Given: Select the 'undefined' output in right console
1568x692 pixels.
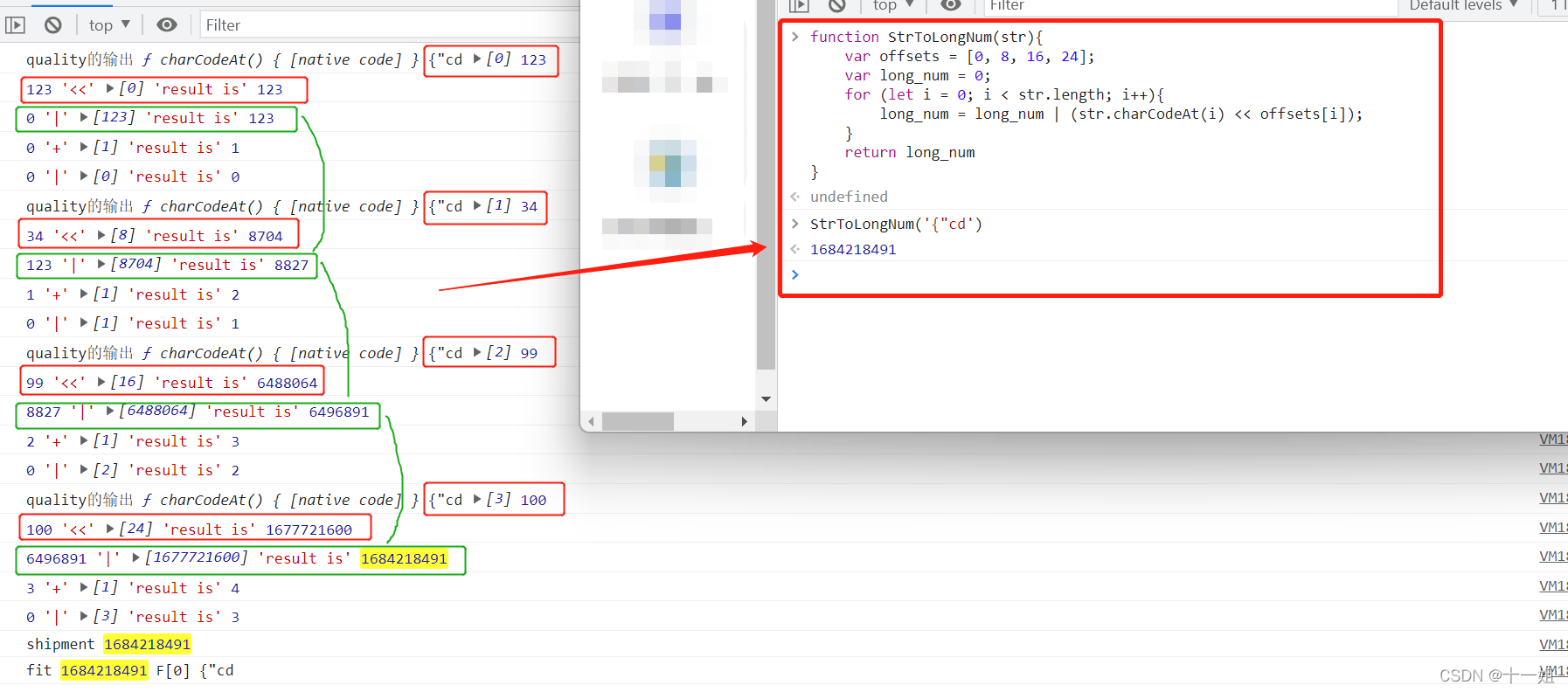Looking at the screenshot, I should pyautogui.click(x=849, y=197).
